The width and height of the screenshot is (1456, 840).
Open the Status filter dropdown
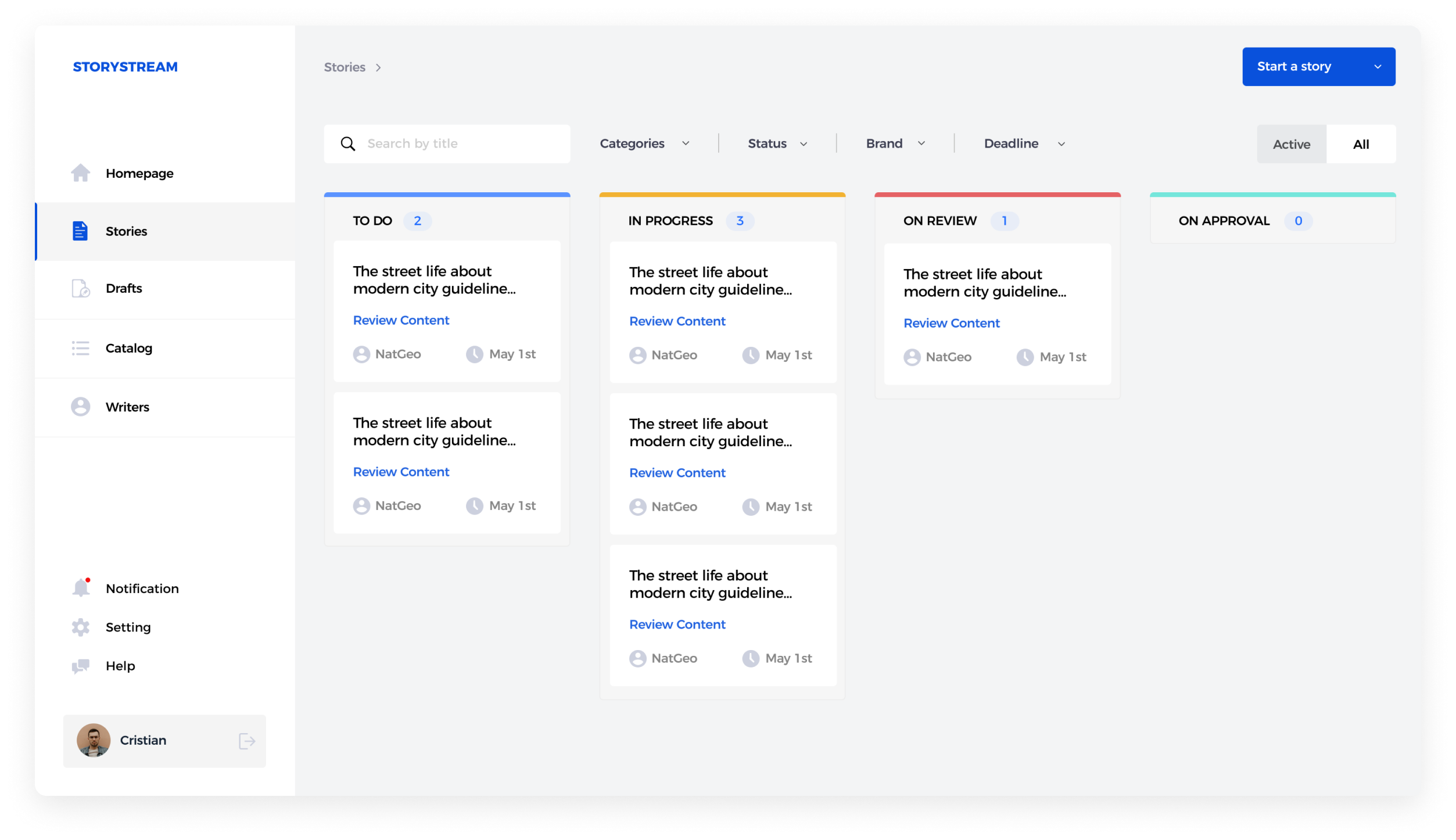(777, 144)
